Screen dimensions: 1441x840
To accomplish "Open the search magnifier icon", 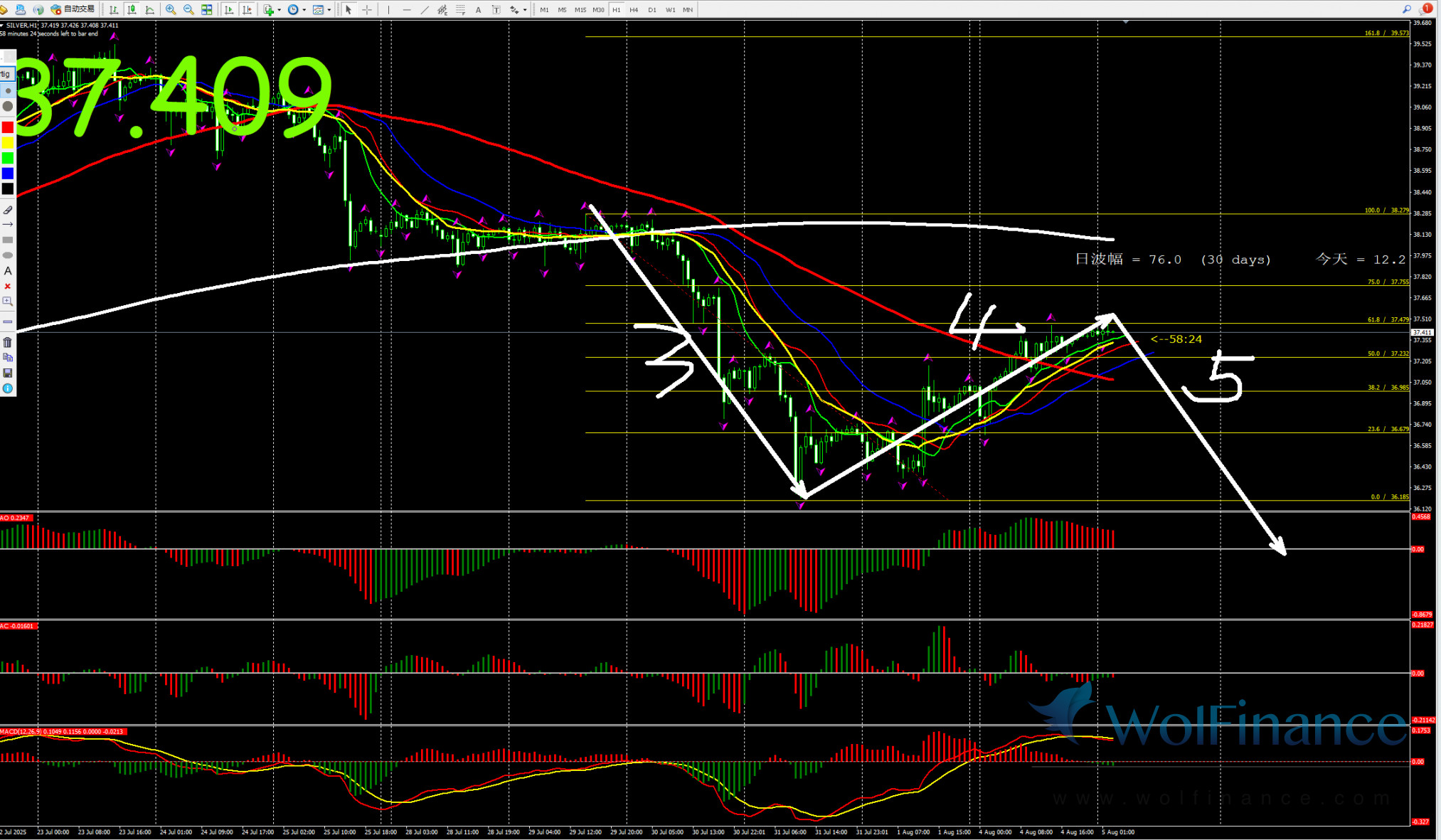I will pyautogui.click(x=1406, y=9).
